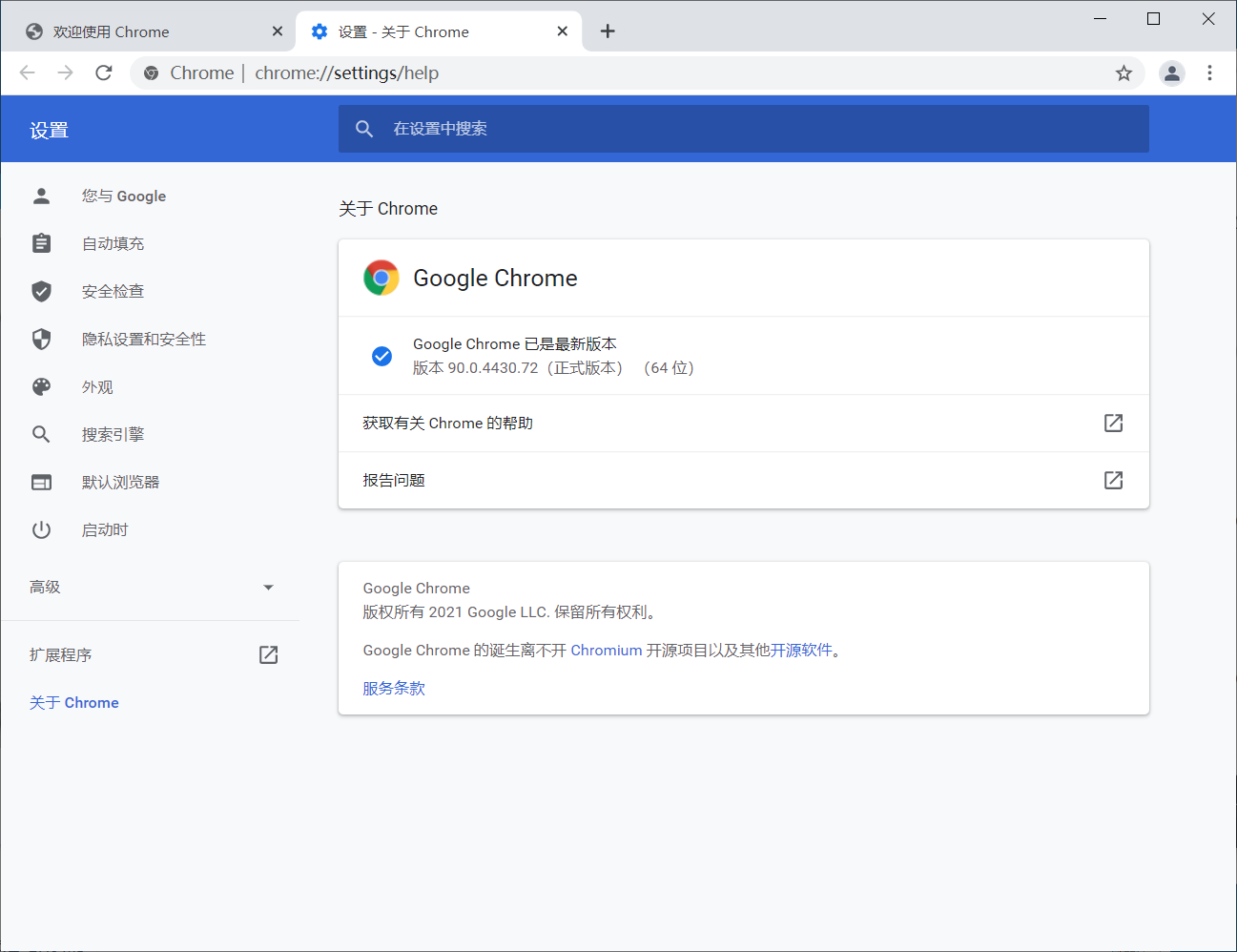This screenshot has height=952, width=1237.
Task: Click the browser back arrow
Action: (28, 72)
